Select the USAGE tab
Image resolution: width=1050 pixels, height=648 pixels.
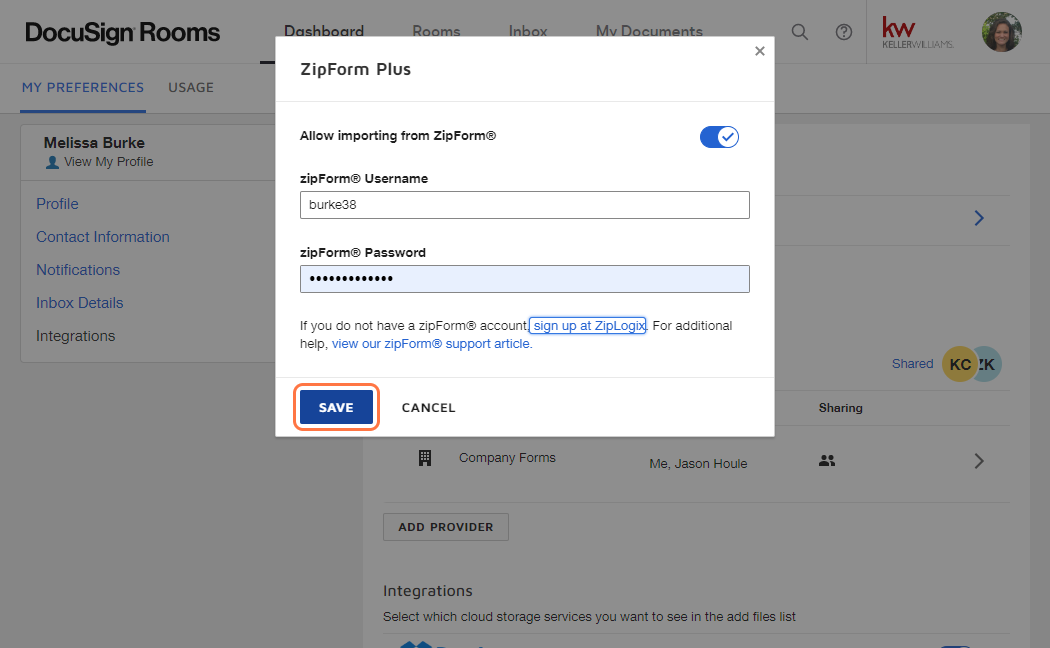(x=191, y=88)
